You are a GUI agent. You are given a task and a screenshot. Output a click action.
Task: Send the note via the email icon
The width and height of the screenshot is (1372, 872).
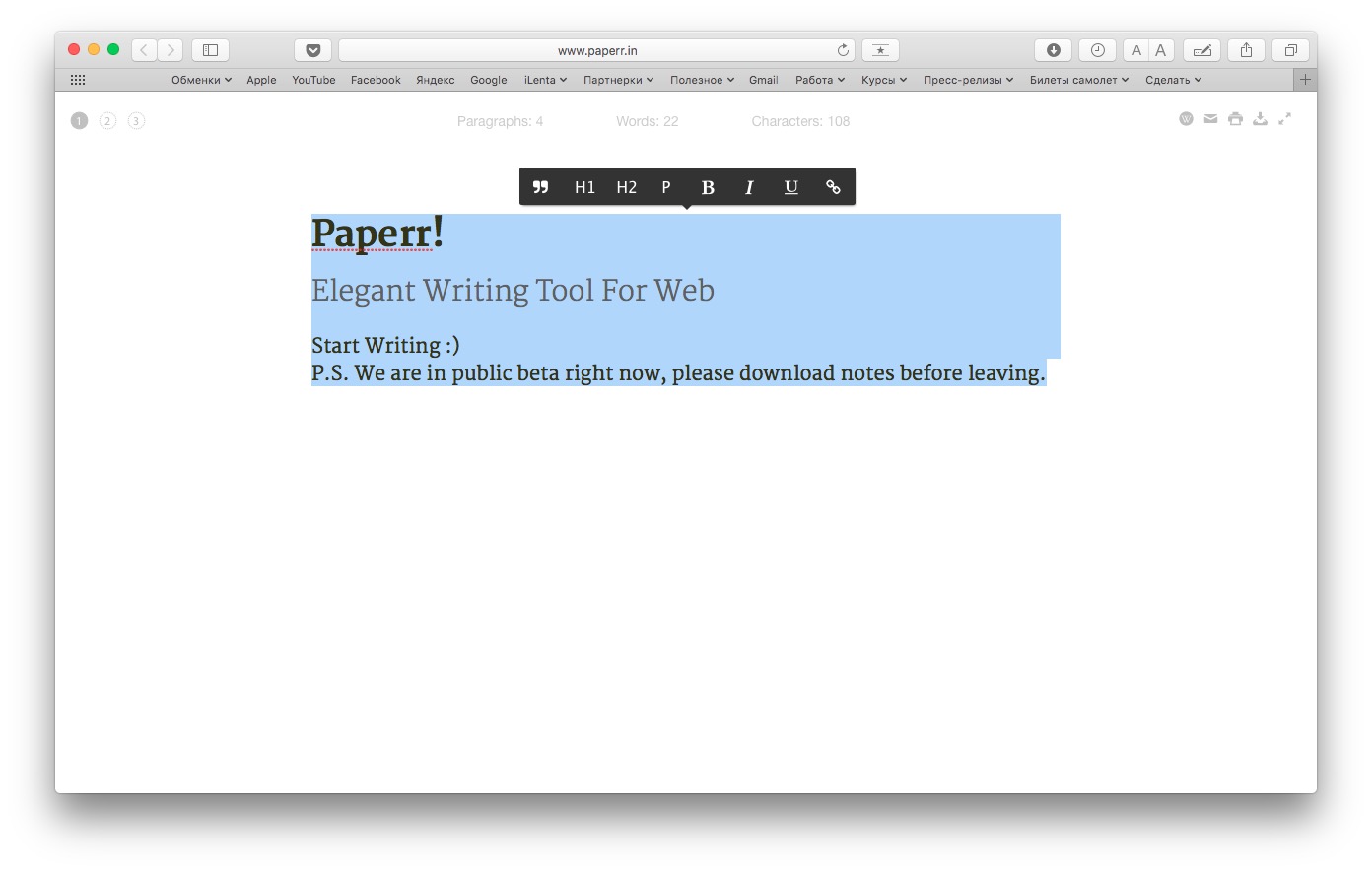1210,119
